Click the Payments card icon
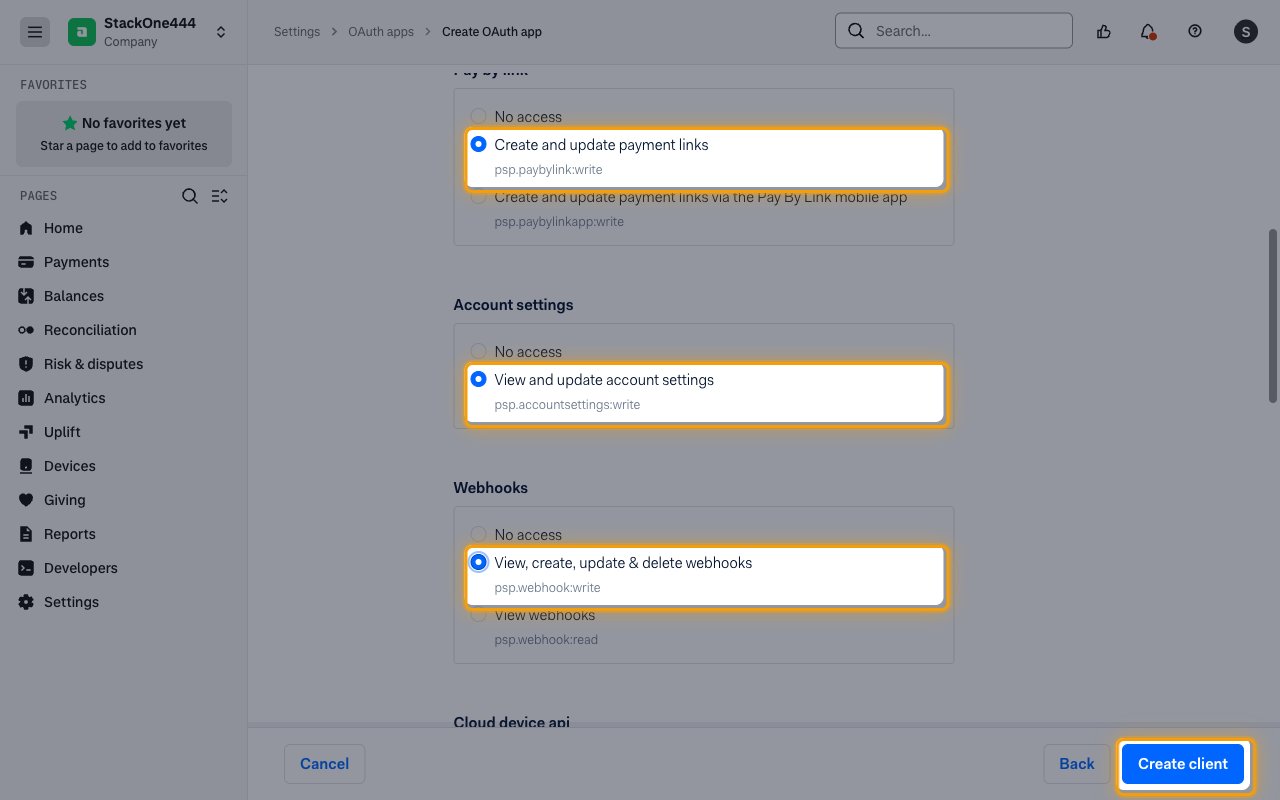1280x800 pixels. pos(26,262)
